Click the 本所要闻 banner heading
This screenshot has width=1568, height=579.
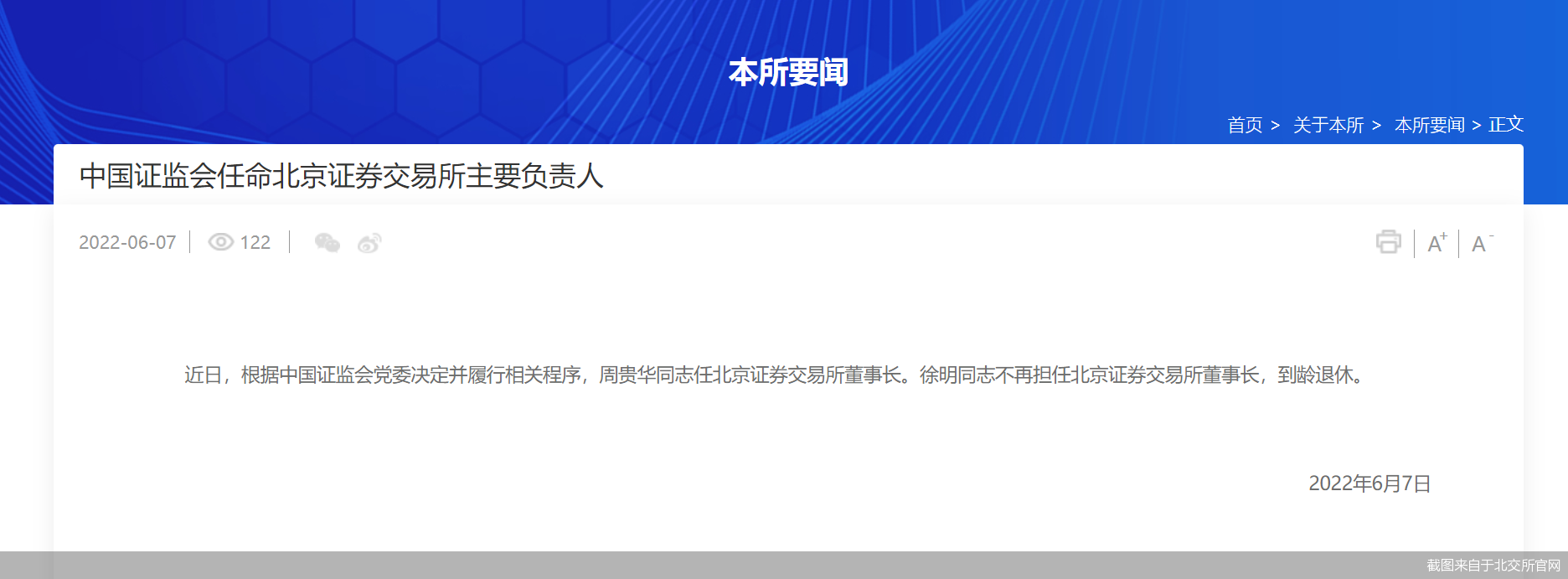tap(788, 72)
